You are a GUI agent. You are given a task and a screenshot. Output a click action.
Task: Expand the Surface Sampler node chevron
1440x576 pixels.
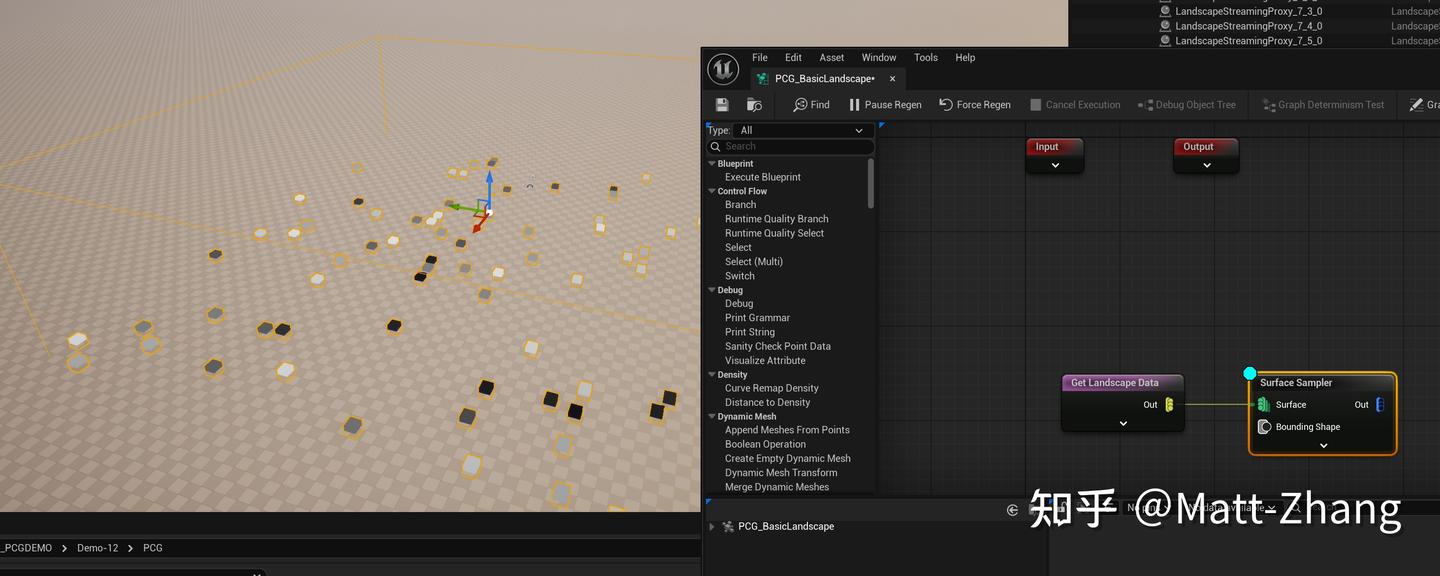tap(1323, 446)
